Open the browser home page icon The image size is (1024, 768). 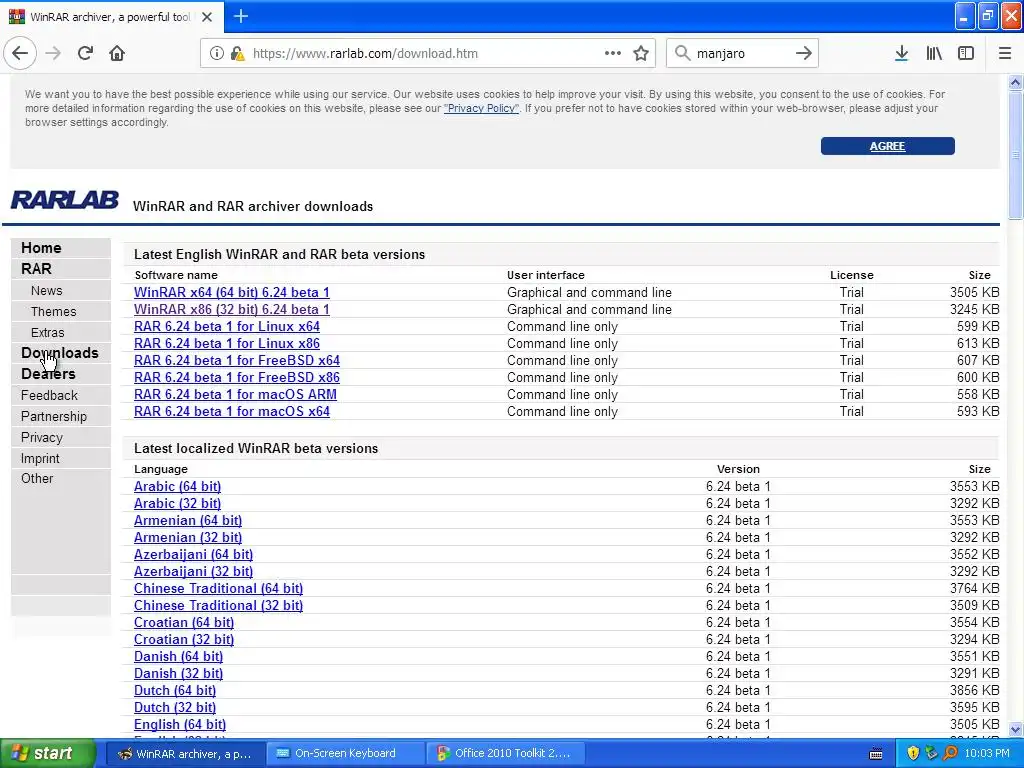click(x=117, y=53)
